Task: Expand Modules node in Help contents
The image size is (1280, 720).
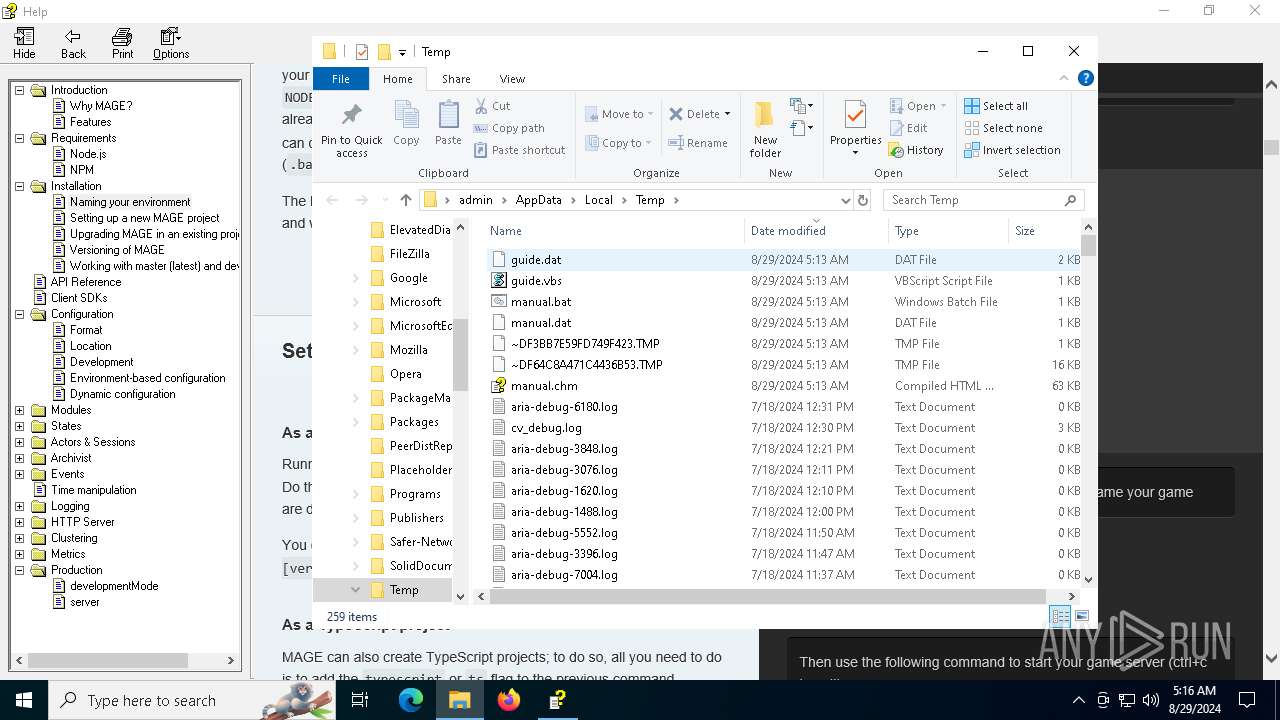Action: tap(19, 410)
